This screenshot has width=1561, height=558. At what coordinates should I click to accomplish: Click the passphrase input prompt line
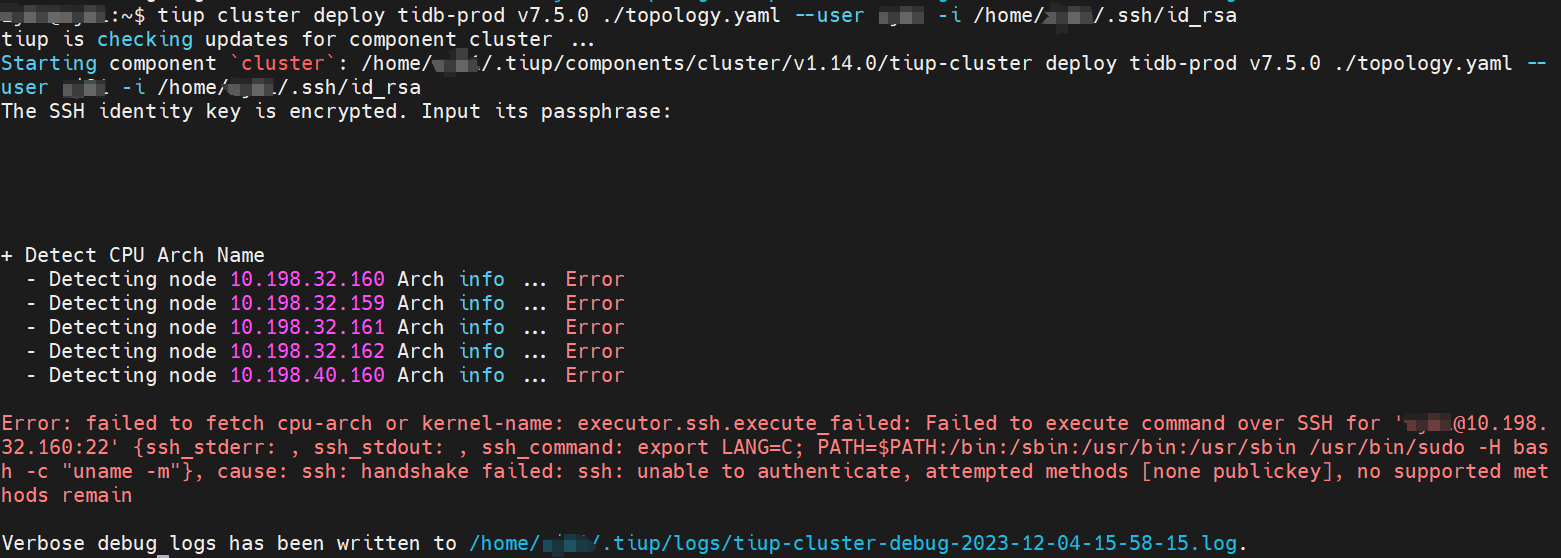point(337,111)
